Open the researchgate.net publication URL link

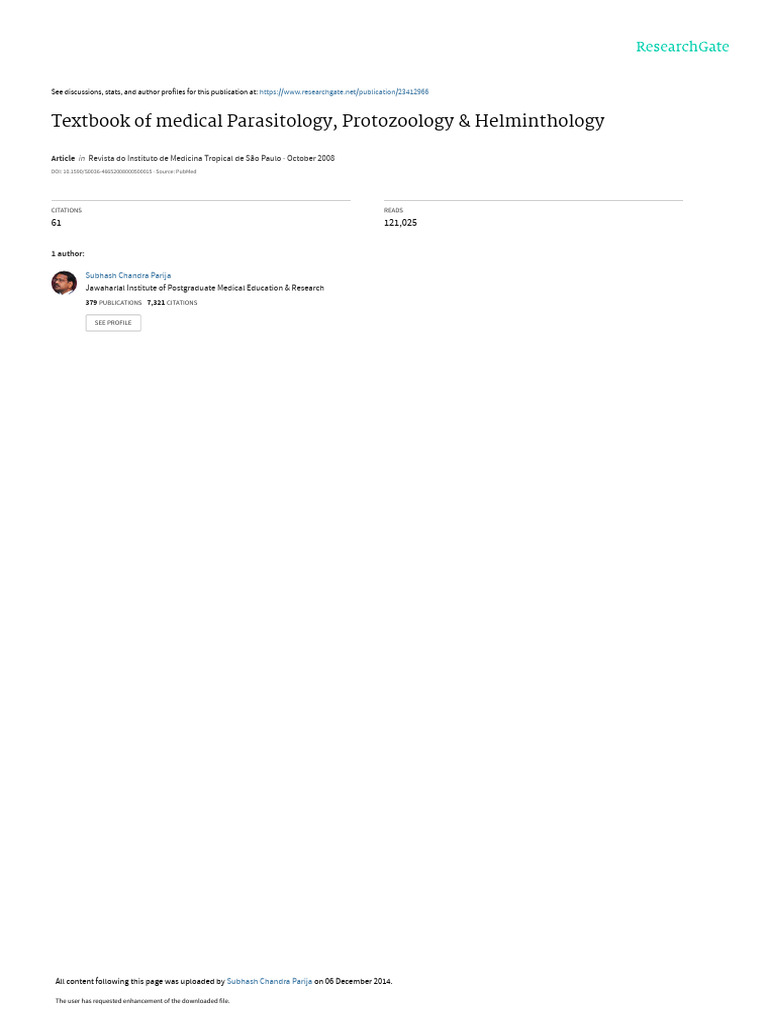click(344, 92)
